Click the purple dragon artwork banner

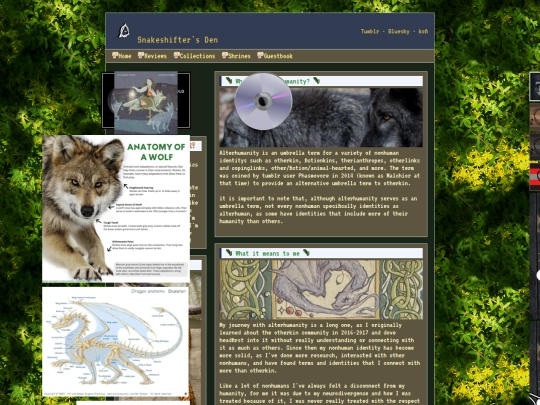click(321, 290)
